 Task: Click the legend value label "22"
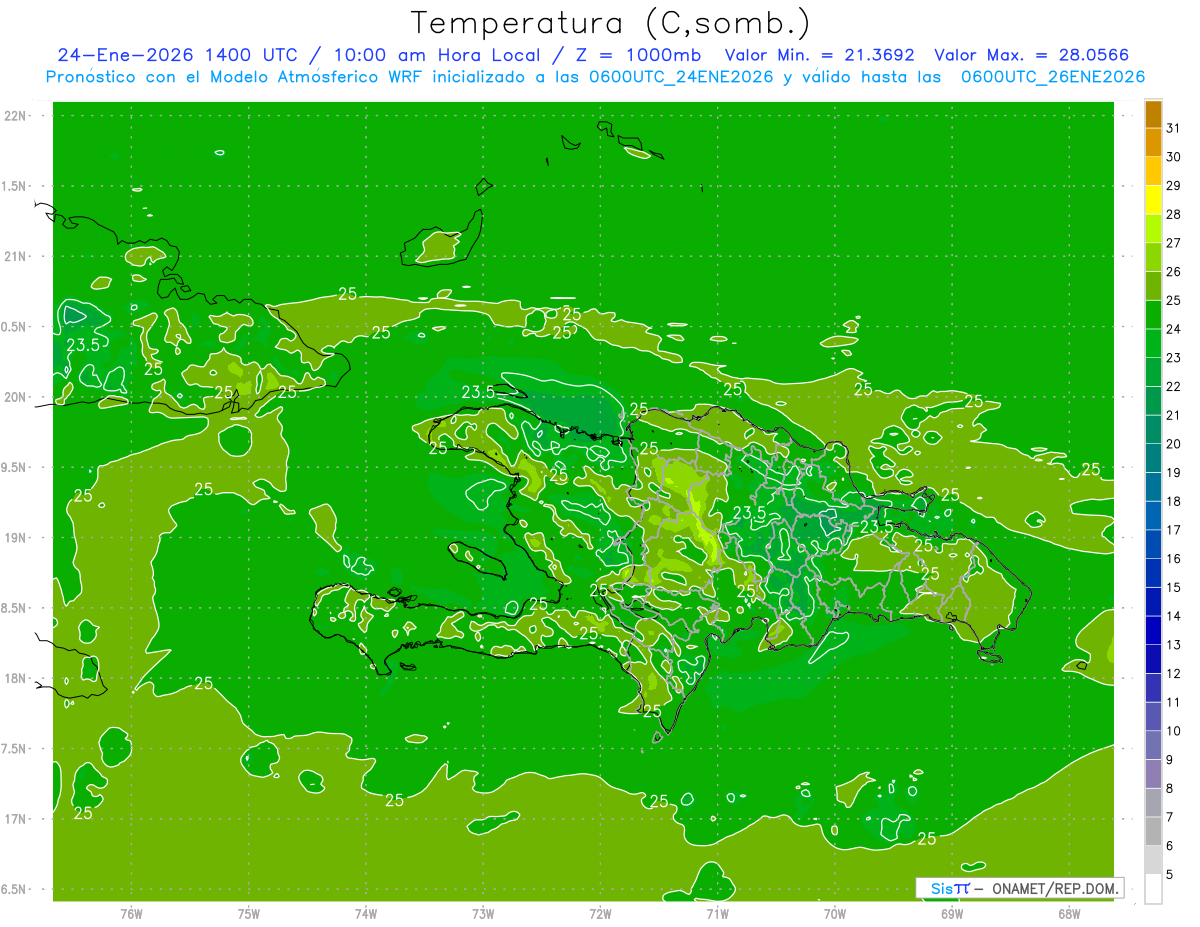[x=1174, y=386]
